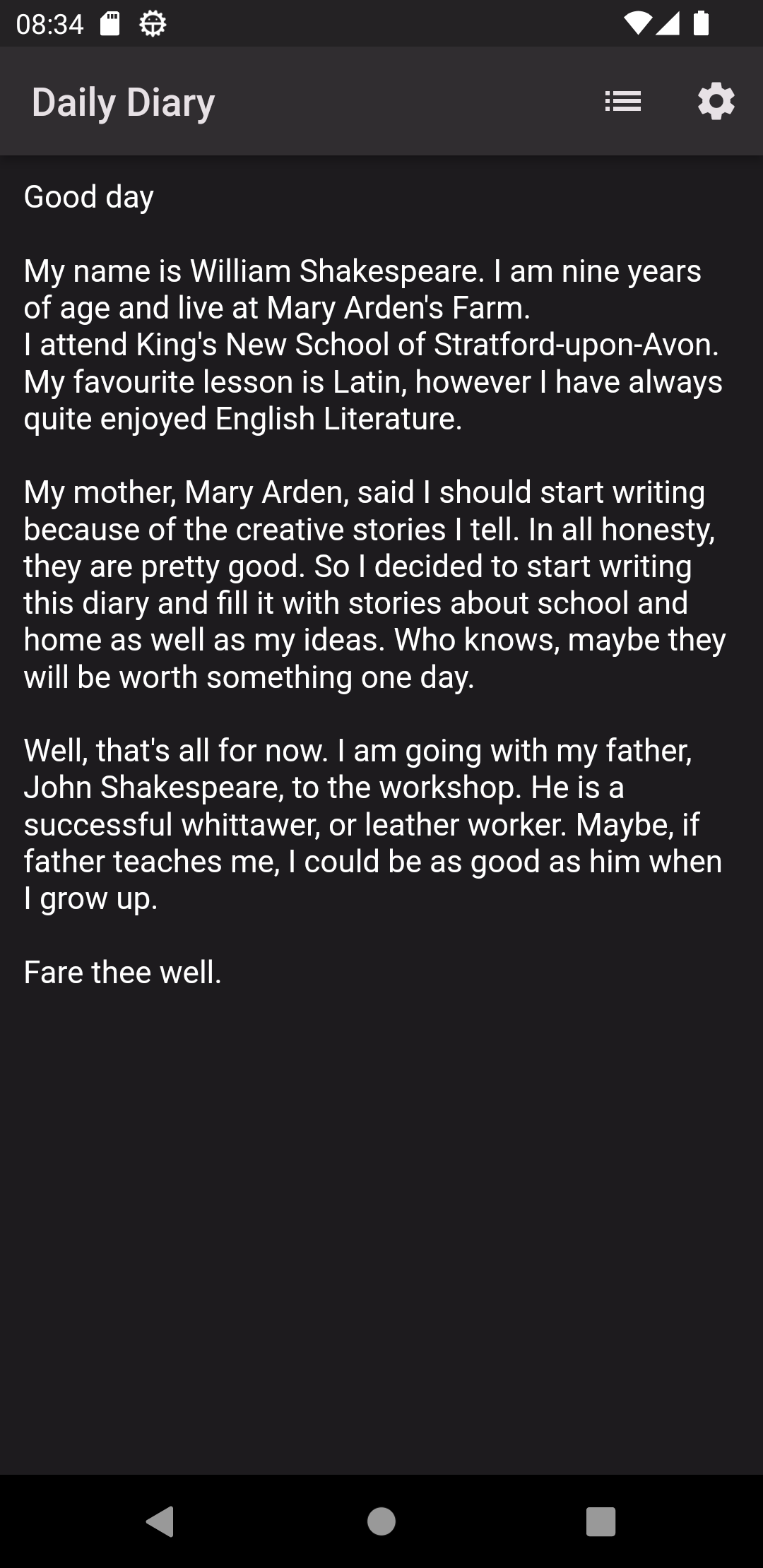The image size is (763, 1568).
Task: Open the diary entries list
Action: click(622, 102)
